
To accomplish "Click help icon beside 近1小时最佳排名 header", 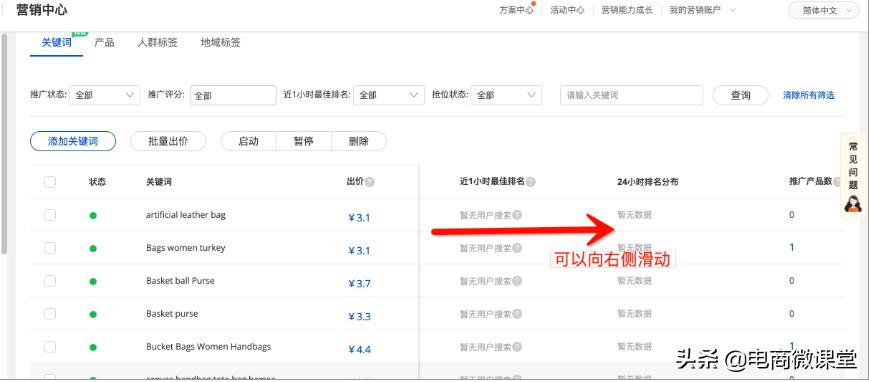I will (x=530, y=182).
